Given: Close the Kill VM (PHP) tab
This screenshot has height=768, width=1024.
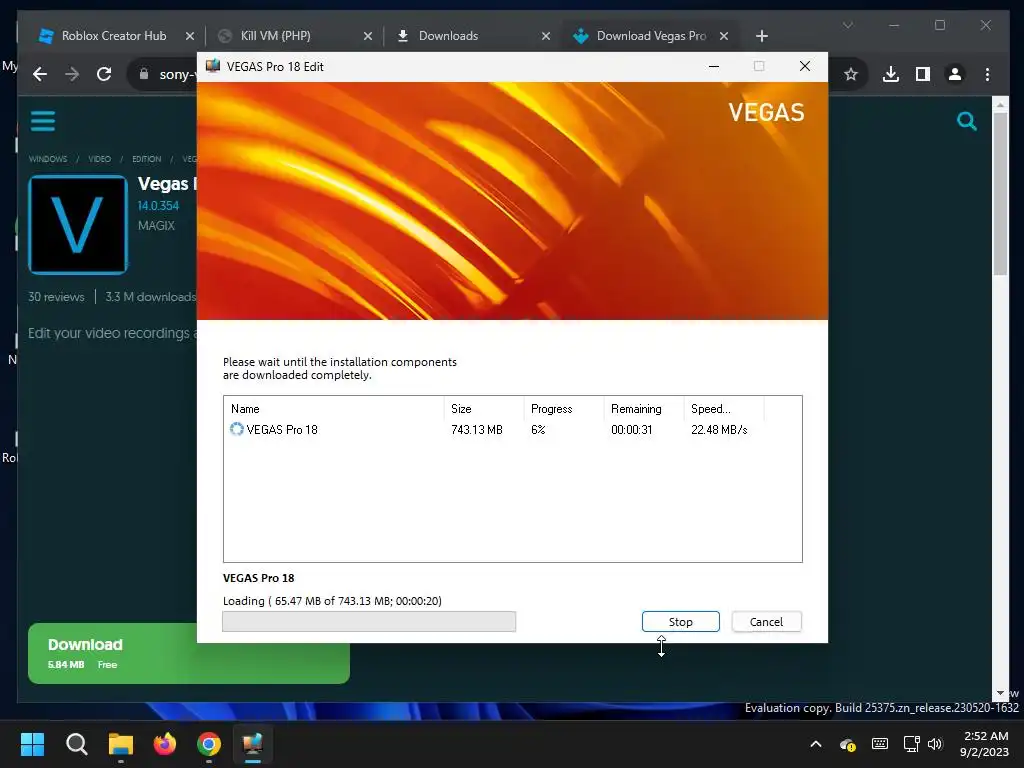Looking at the screenshot, I should pyautogui.click(x=368, y=36).
